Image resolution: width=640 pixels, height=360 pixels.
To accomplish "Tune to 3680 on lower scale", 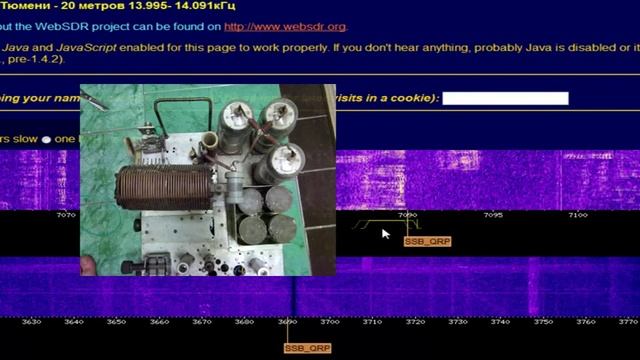I will click(x=244, y=322).
